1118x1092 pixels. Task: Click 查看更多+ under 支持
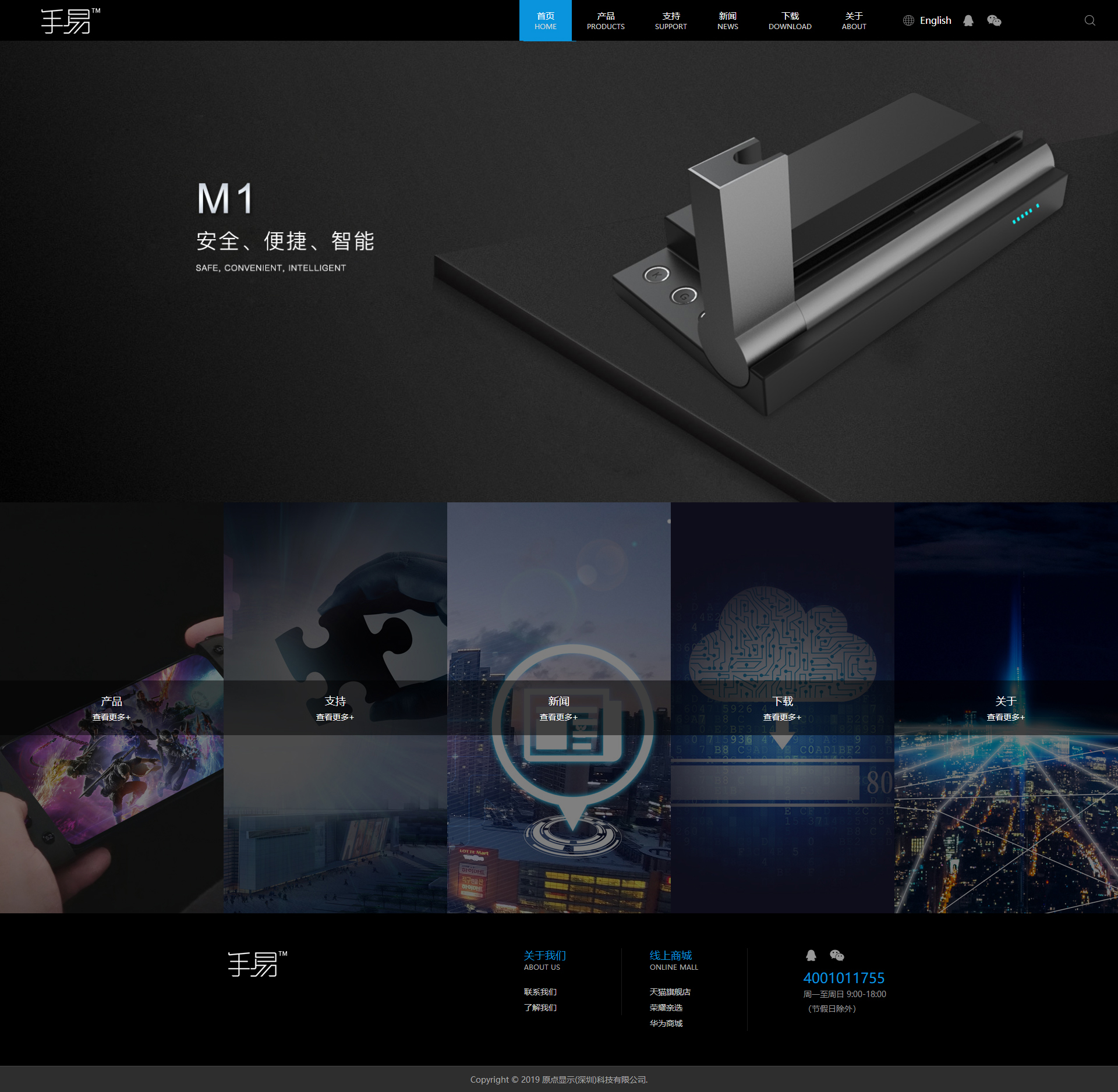tap(335, 717)
